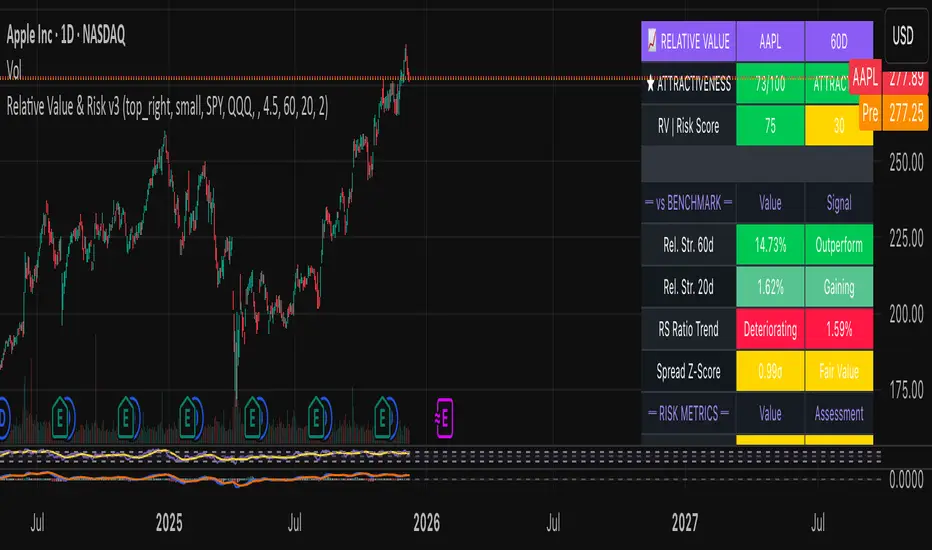Click the 2025 time axis label
The image size is (932, 550).
[x=169, y=523]
